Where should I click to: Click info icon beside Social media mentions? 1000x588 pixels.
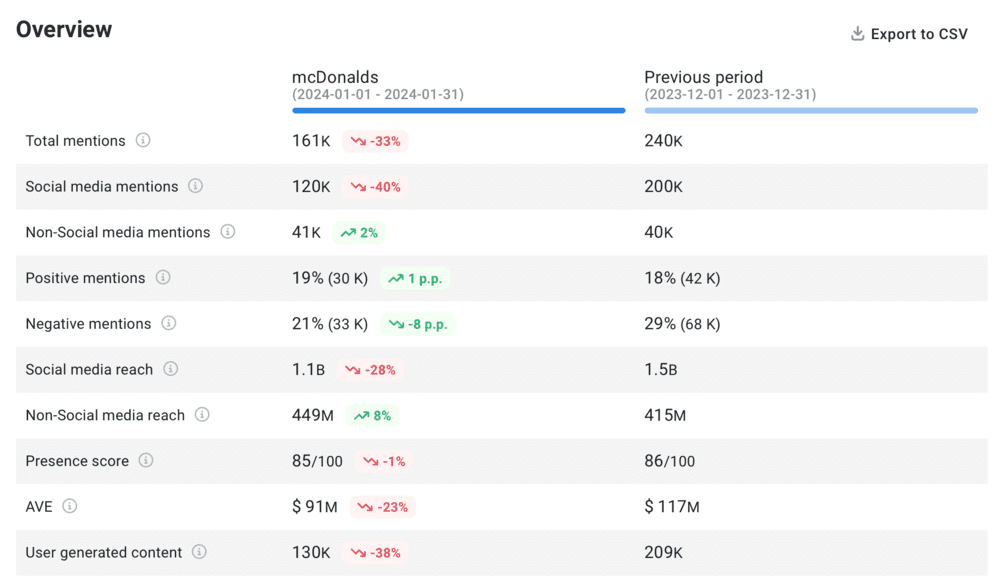[196, 186]
